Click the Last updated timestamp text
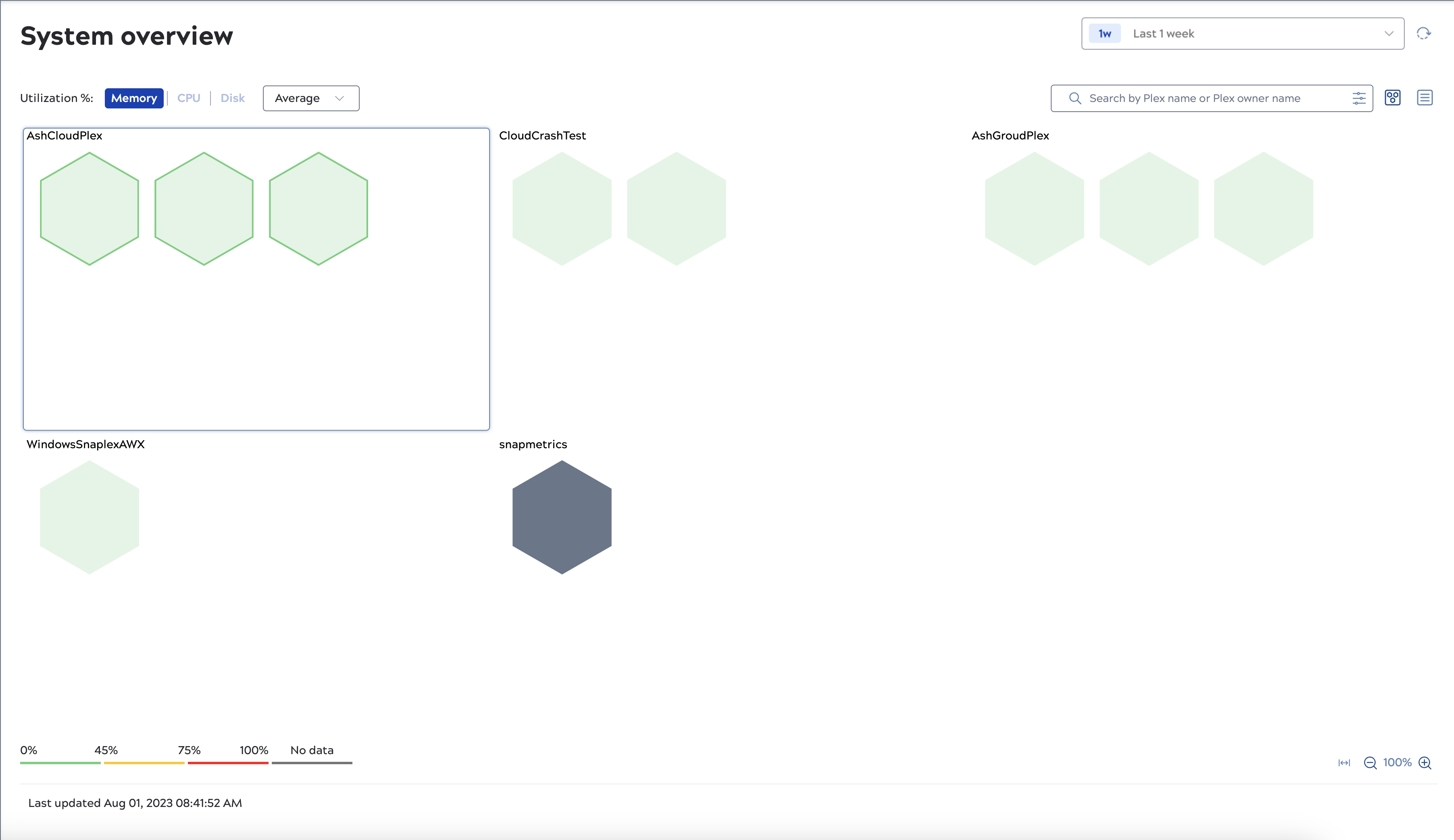Image resolution: width=1454 pixels, height=840 pixels. pos(135,803)
